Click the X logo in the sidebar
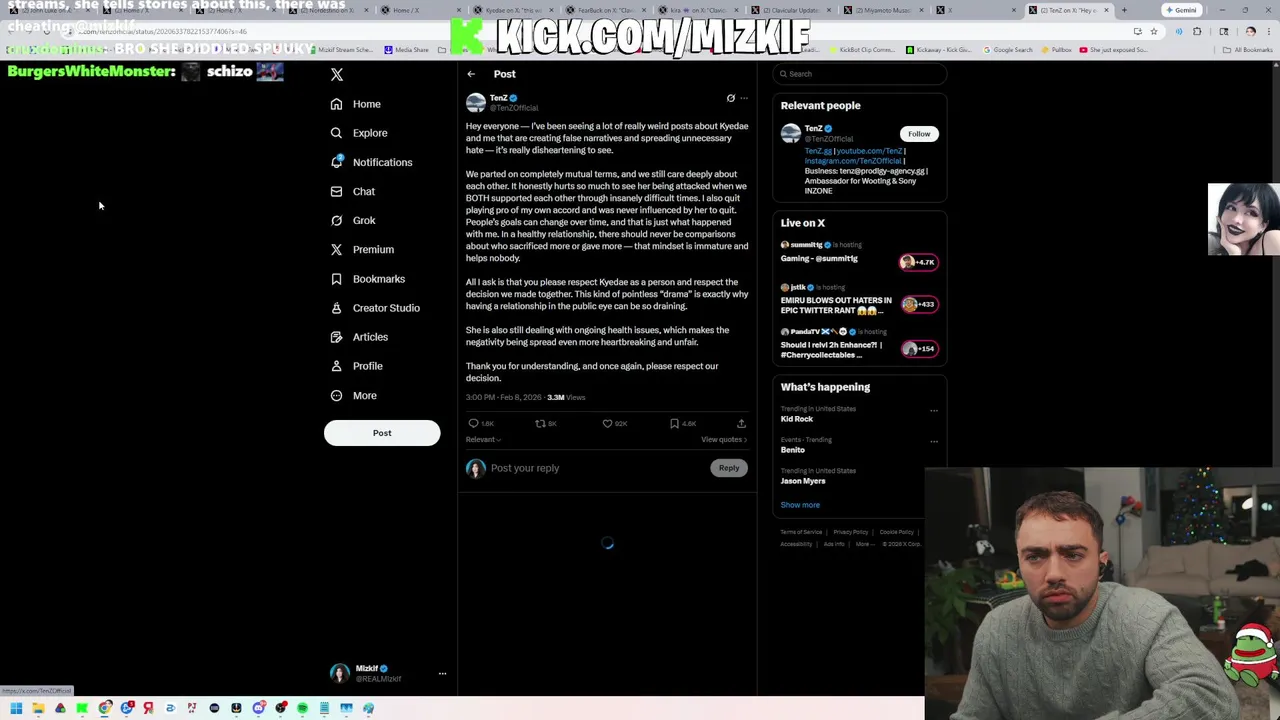This screenshot has height=720, width=1280. 337,74
